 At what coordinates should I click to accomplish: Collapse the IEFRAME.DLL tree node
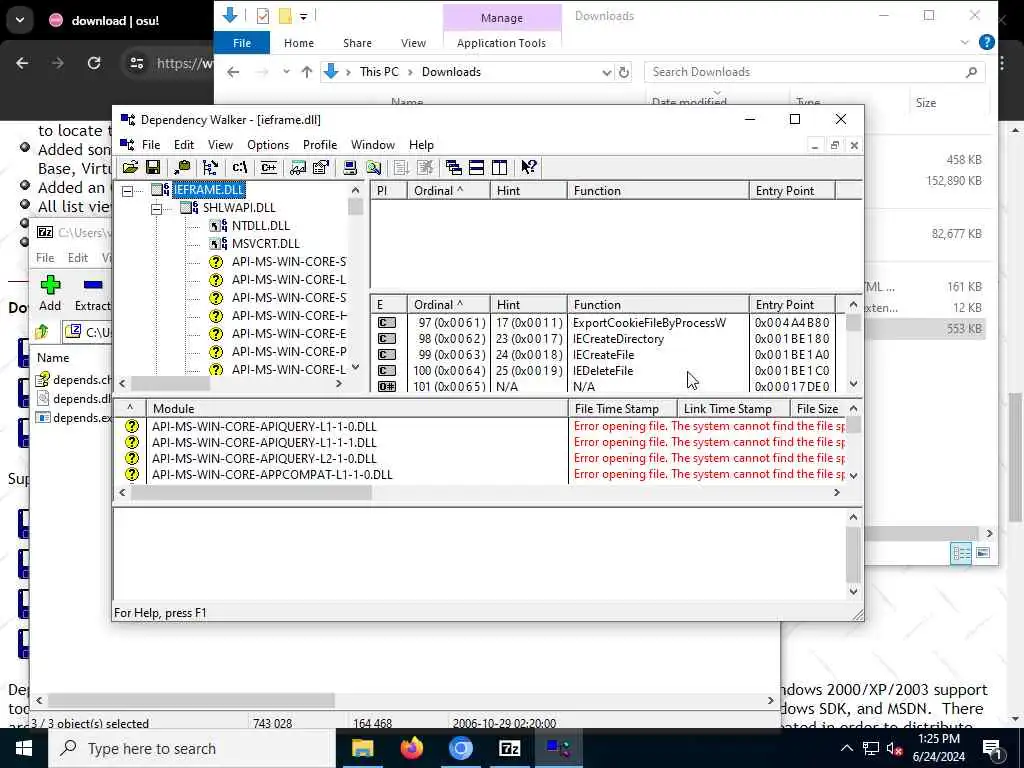click(x=128, y=191)
